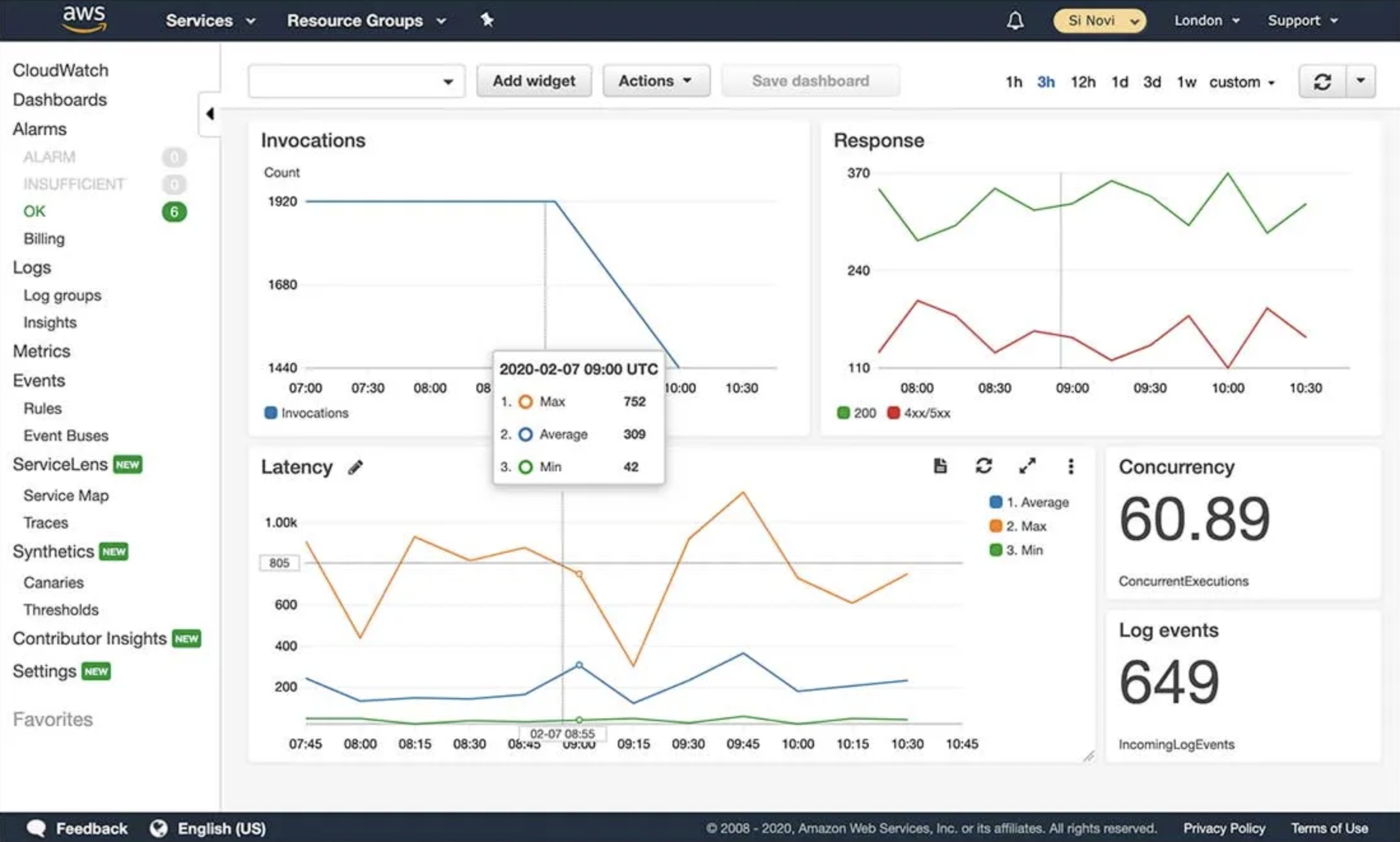Toggle Invocations series legend swatch
Viewport: 1400px width, 842px height.
tap(271, 413)
